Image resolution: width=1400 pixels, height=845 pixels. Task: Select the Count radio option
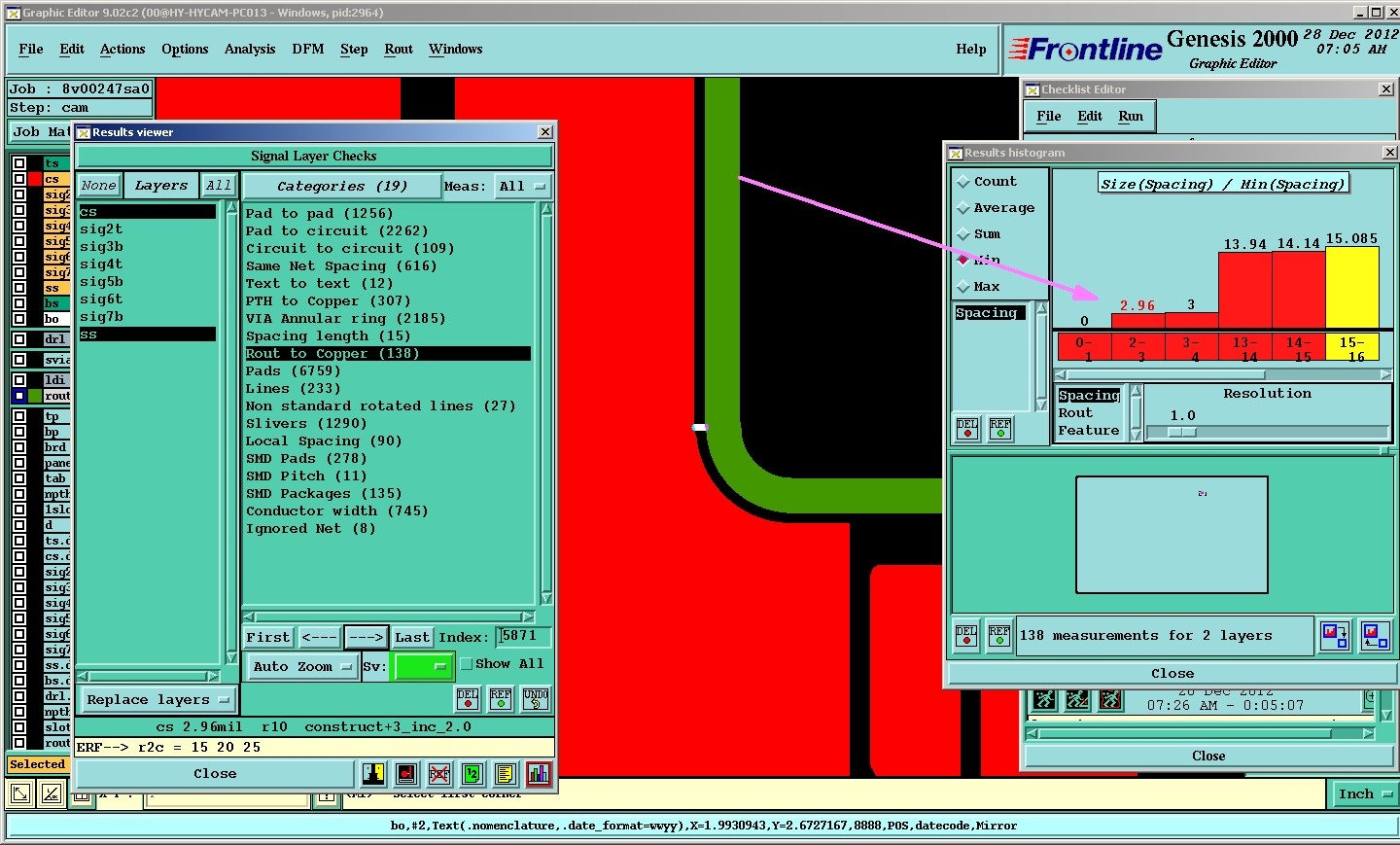[x=963, y=182]
